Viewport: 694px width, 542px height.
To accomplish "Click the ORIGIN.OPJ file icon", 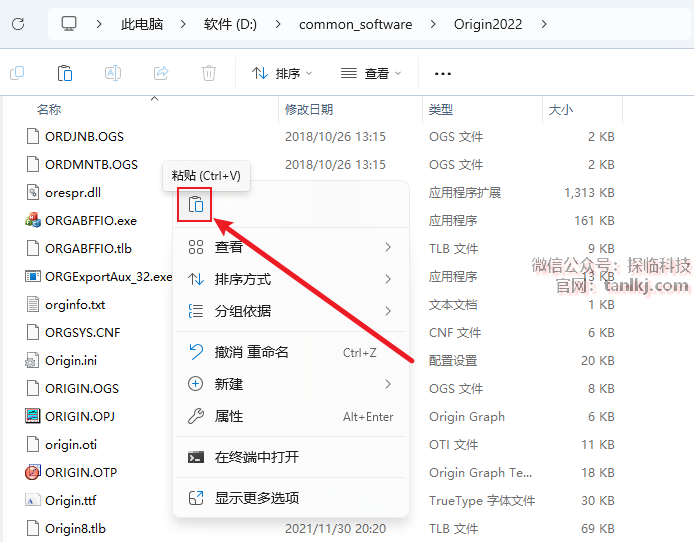I will (33, 416).
